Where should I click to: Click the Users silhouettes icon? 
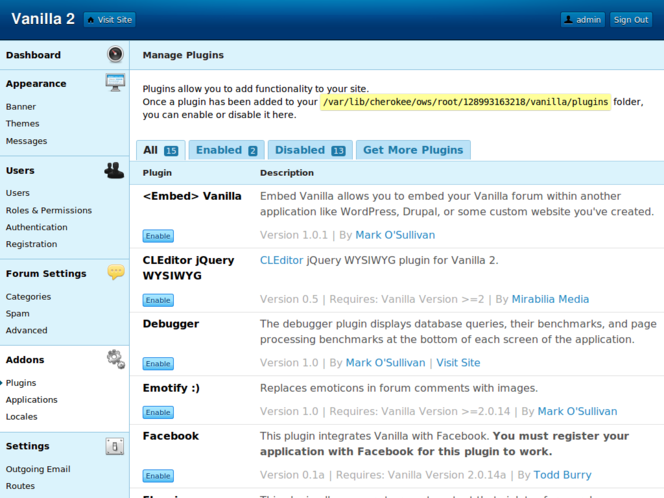tap(115, 170)
